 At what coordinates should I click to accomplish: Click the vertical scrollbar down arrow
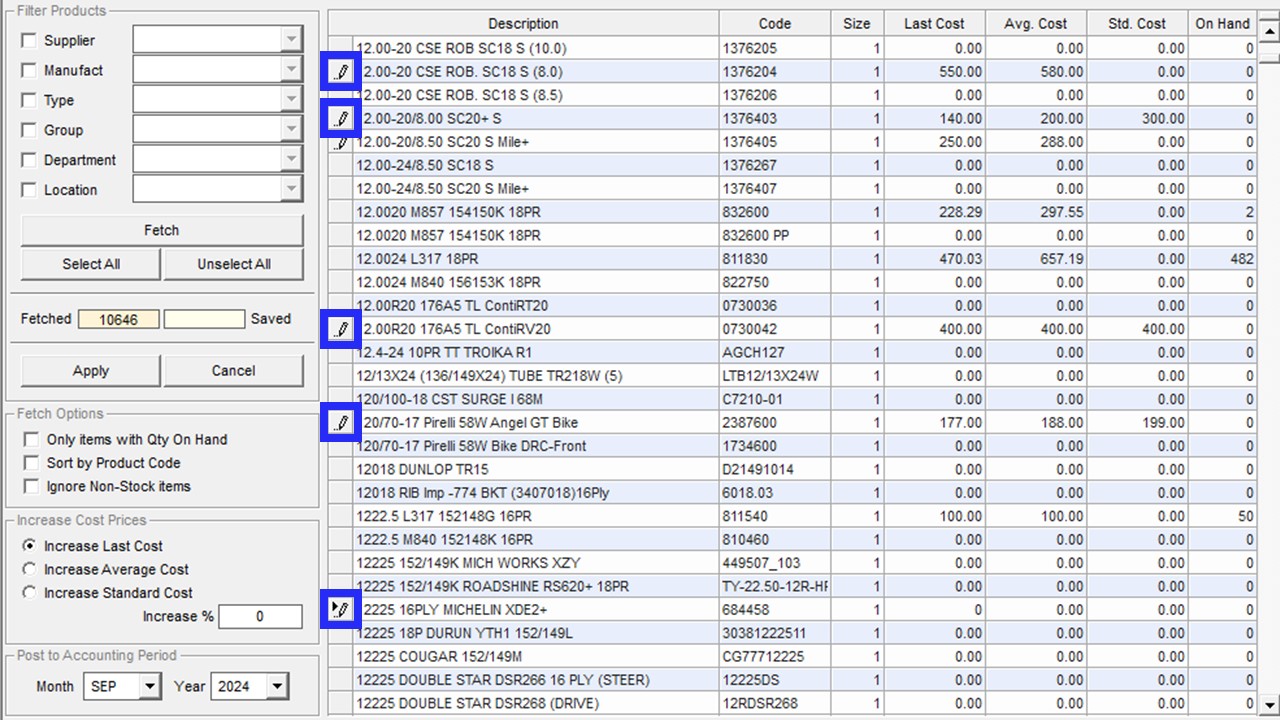click(1268, 705)
